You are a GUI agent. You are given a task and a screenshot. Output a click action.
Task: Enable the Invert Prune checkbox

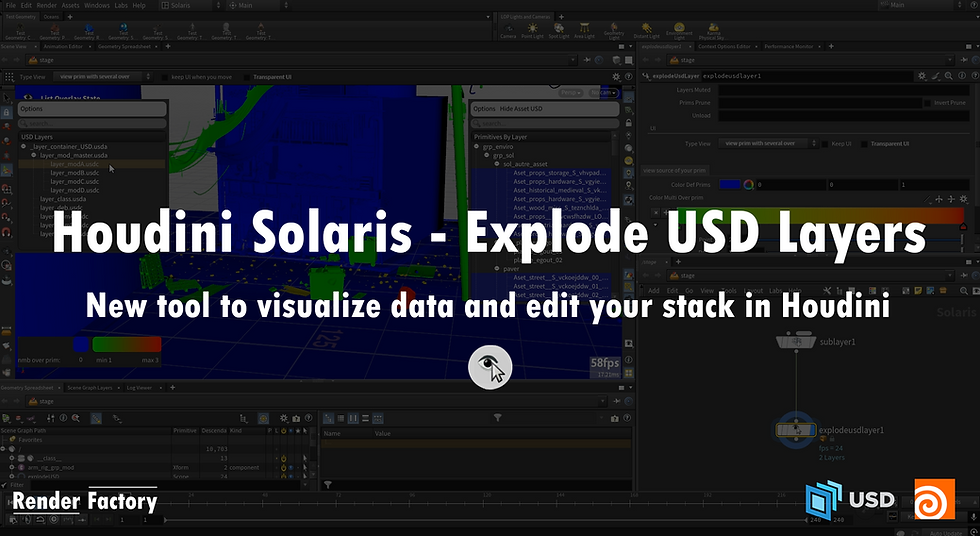pyautogui.click(x=928, y=102)
